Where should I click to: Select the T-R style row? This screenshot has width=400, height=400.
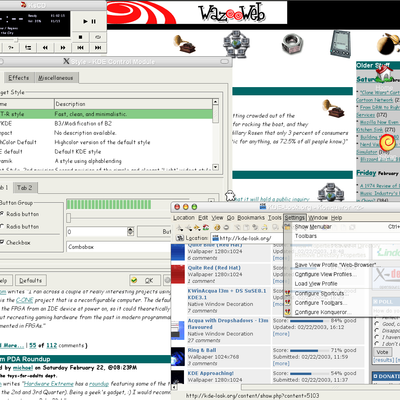click(106, 114)
